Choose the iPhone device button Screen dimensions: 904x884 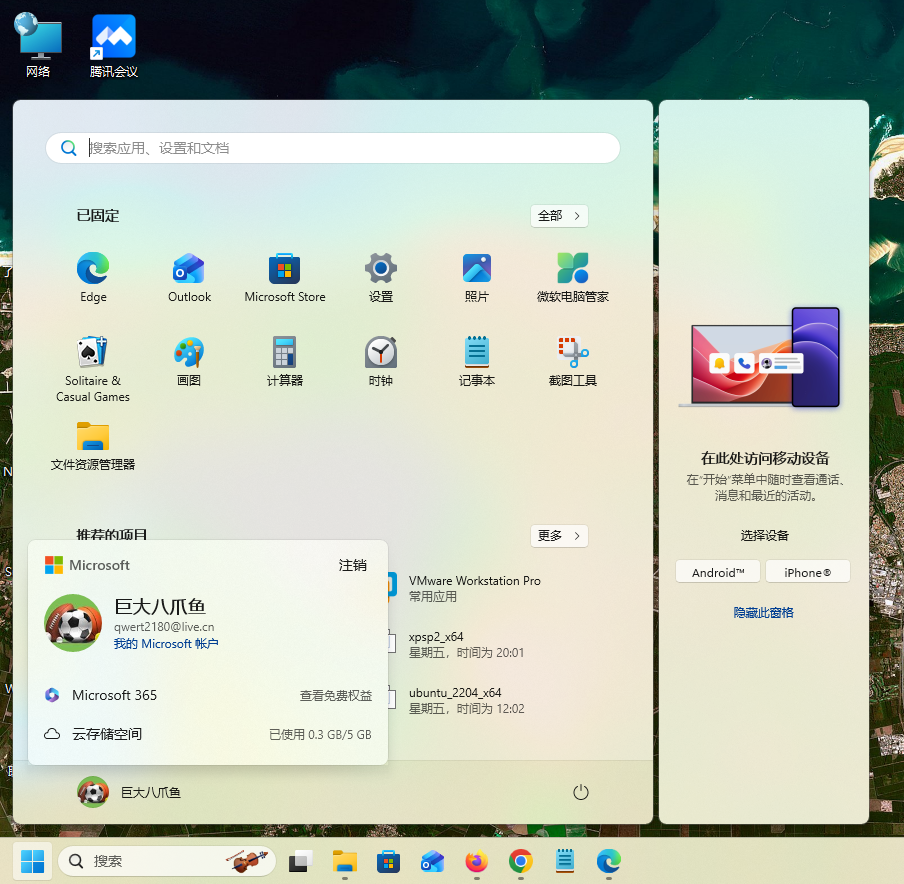coord(807,573)
